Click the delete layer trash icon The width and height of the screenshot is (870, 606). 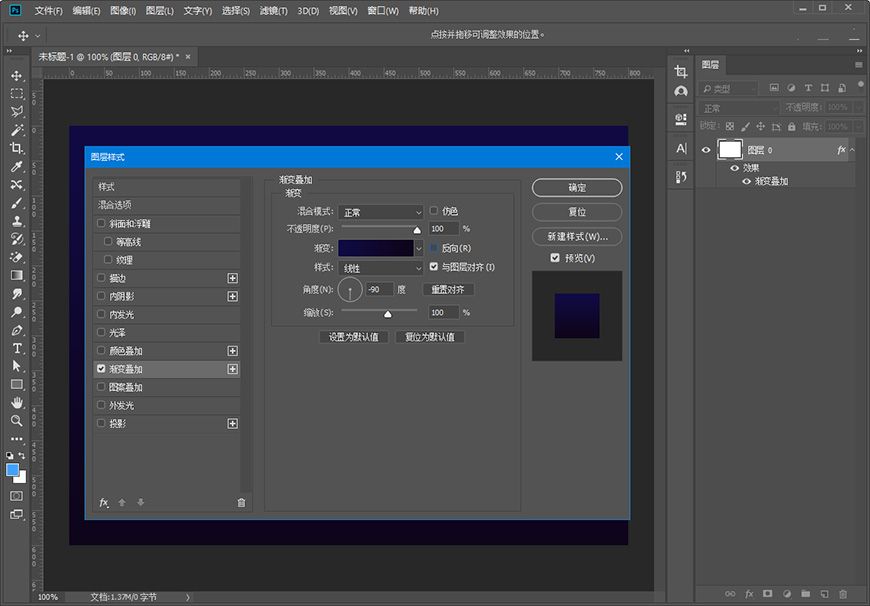point(843,594)
